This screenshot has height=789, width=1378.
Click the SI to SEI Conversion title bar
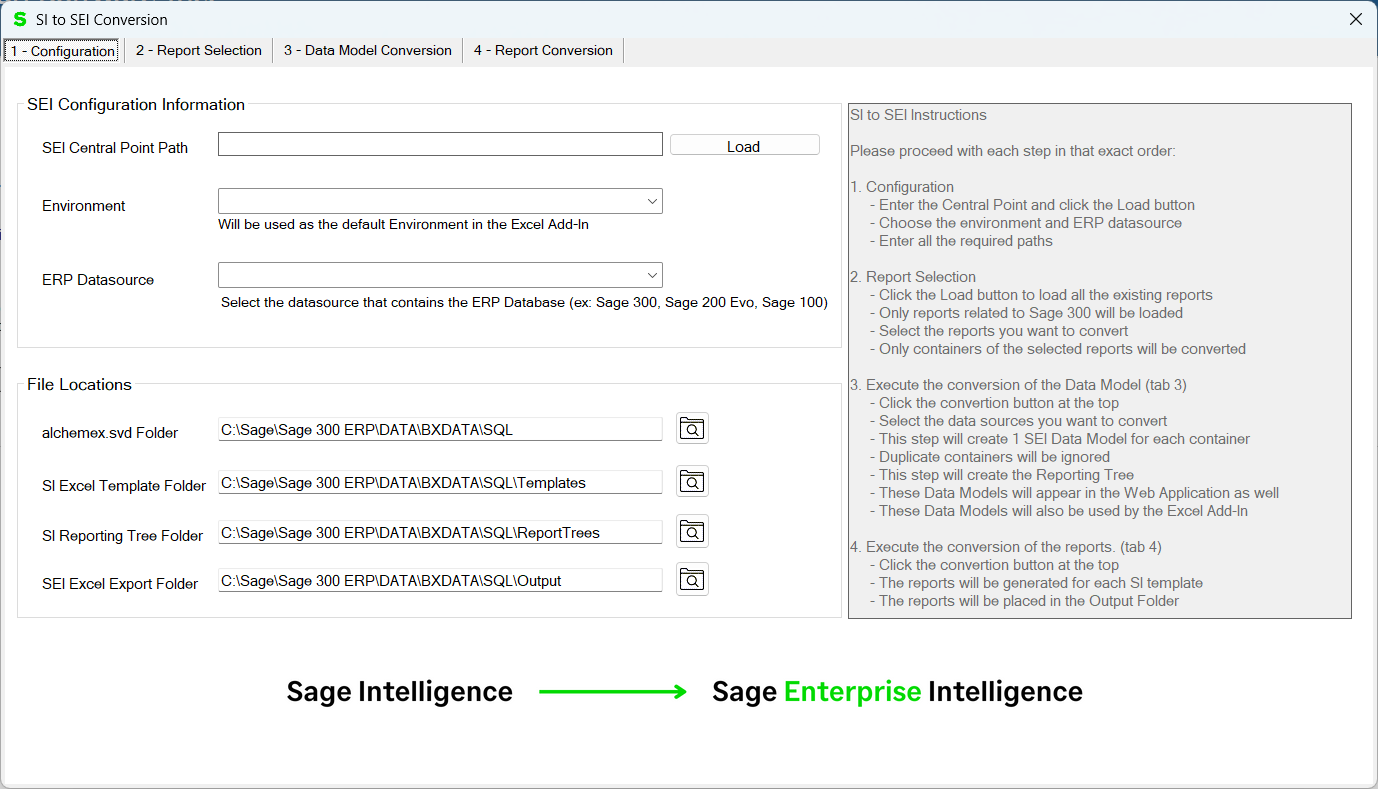pos(600,19)
